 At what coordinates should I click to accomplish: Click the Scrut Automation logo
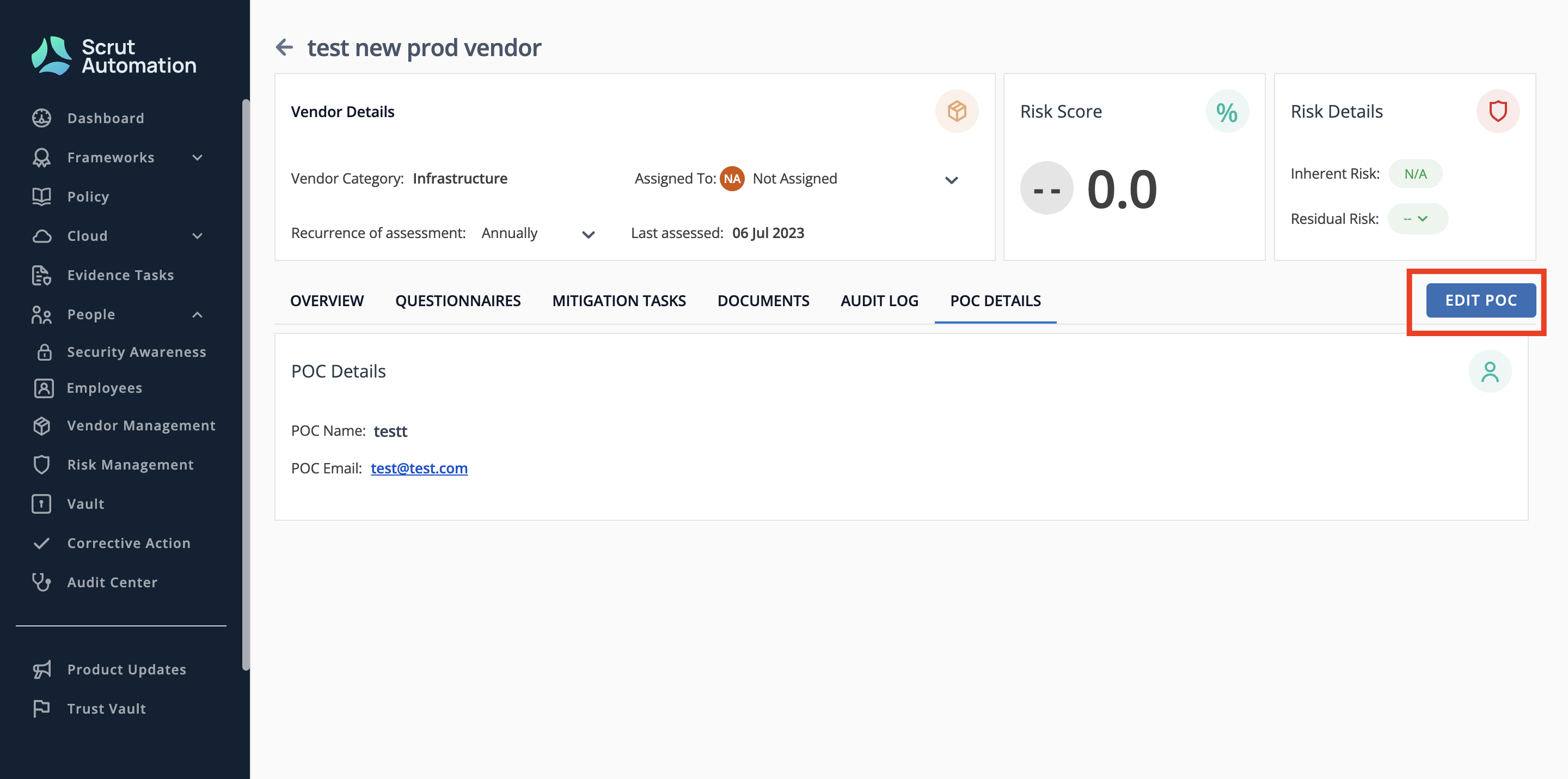pos(113,56)
